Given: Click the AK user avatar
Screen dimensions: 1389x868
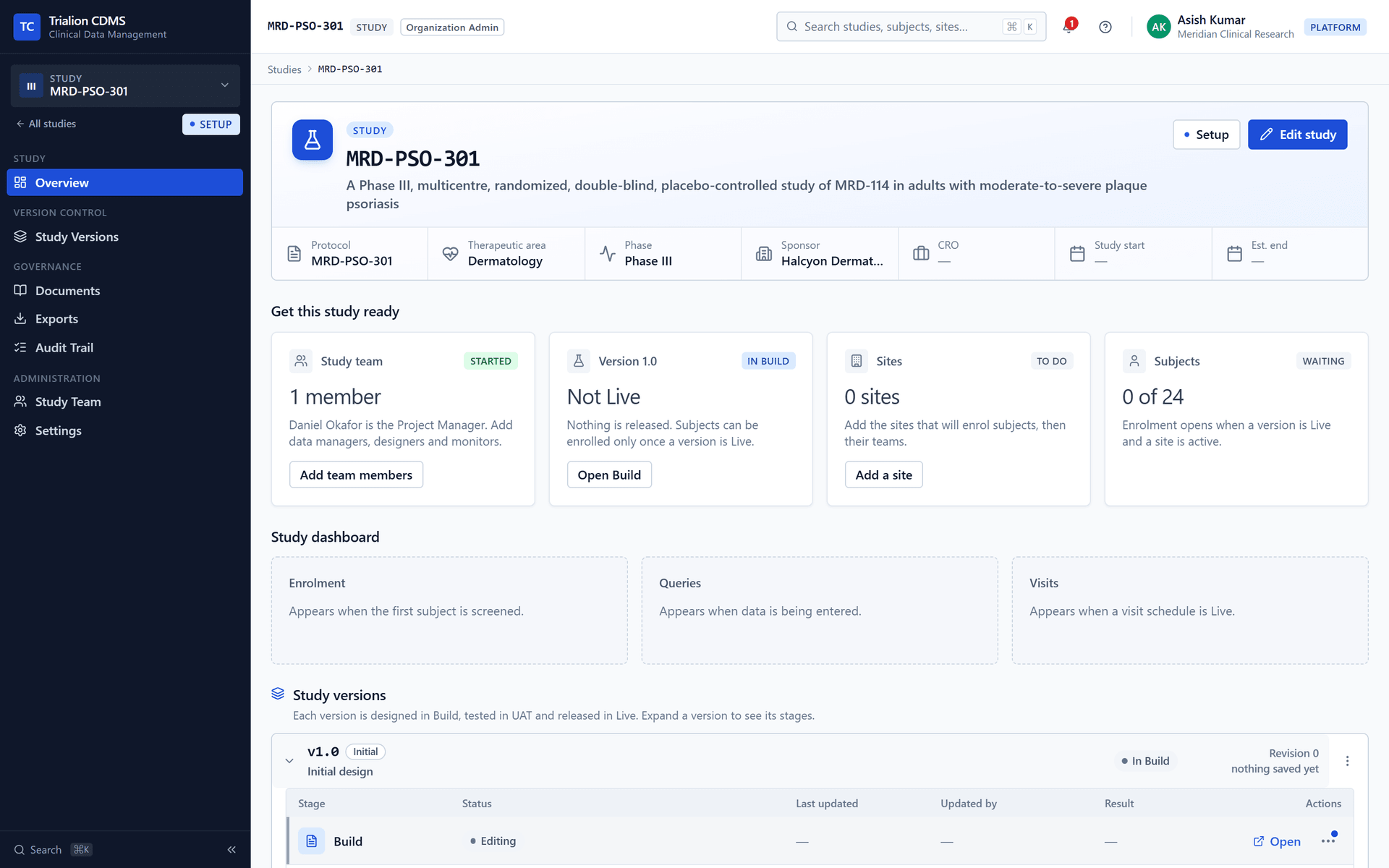Looking at the screenshot, I should (x=1158, y=27).
